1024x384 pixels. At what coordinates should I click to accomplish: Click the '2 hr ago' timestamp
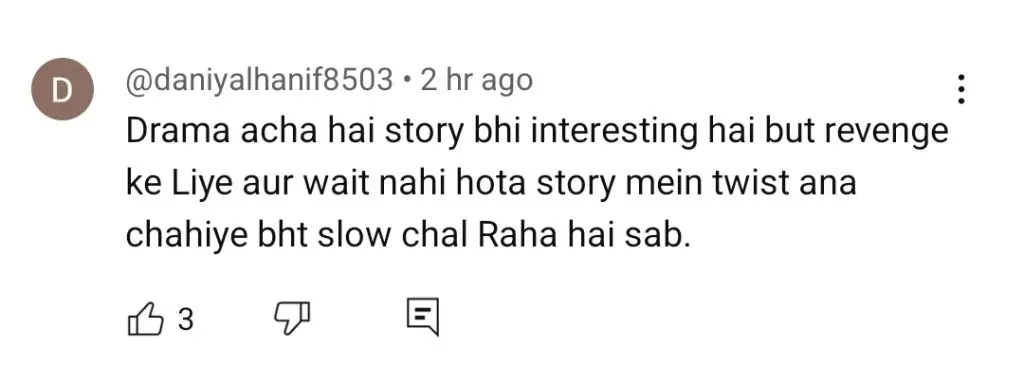point(477,80)
